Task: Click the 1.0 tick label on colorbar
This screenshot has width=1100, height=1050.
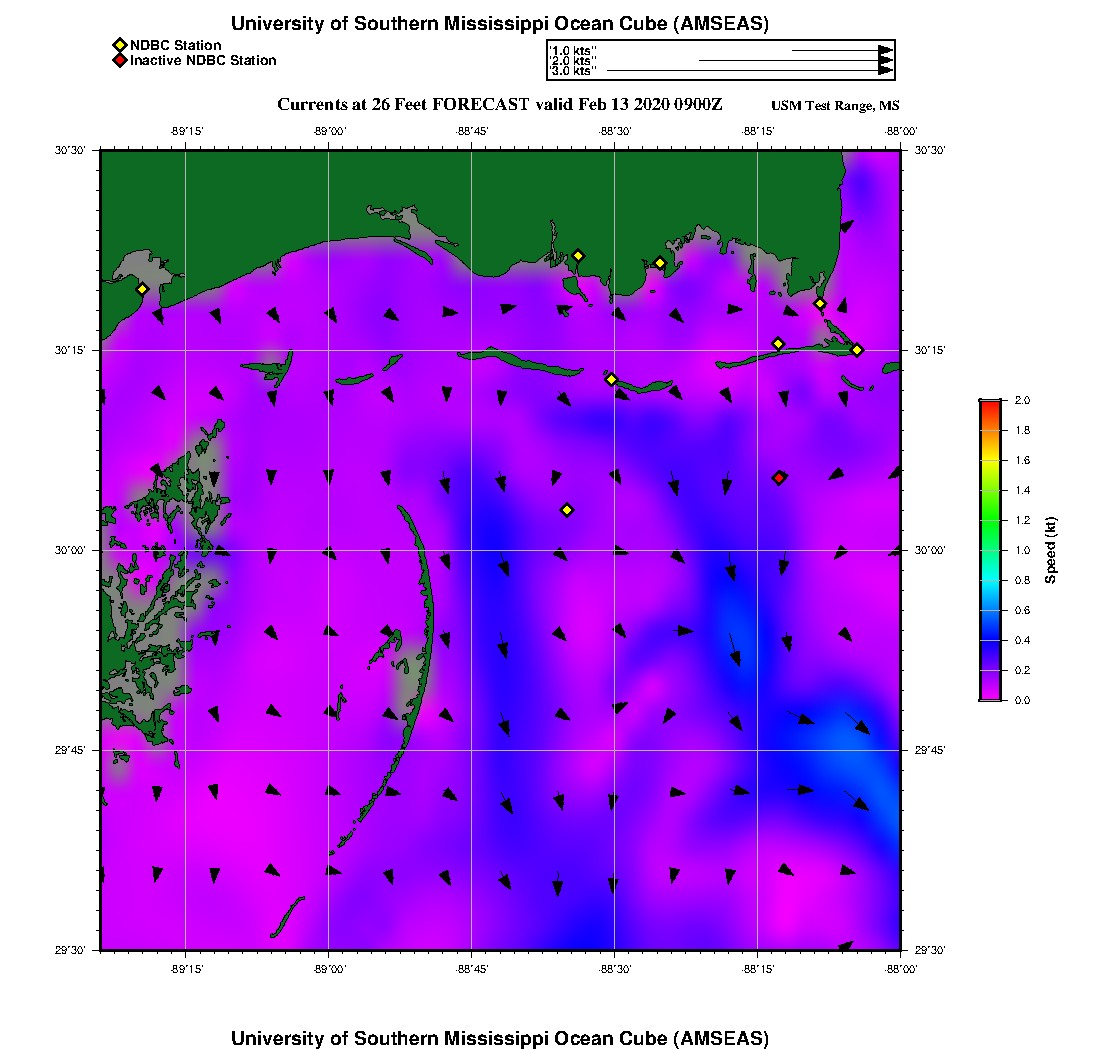Action: click(1022, 550)
